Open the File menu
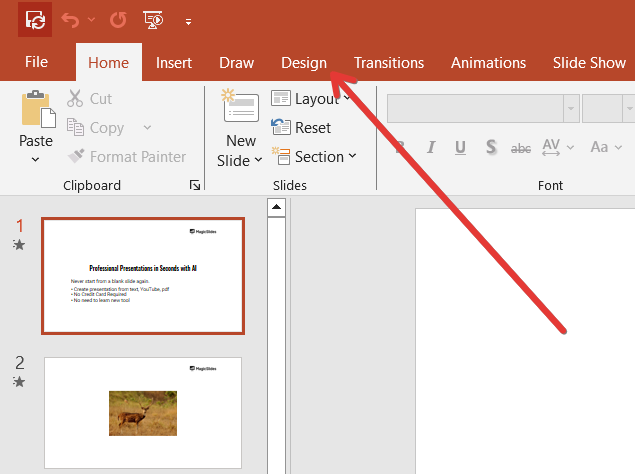The height and width of the screenshot is (474, 635). pyautogui.click(x=36, y=62)
